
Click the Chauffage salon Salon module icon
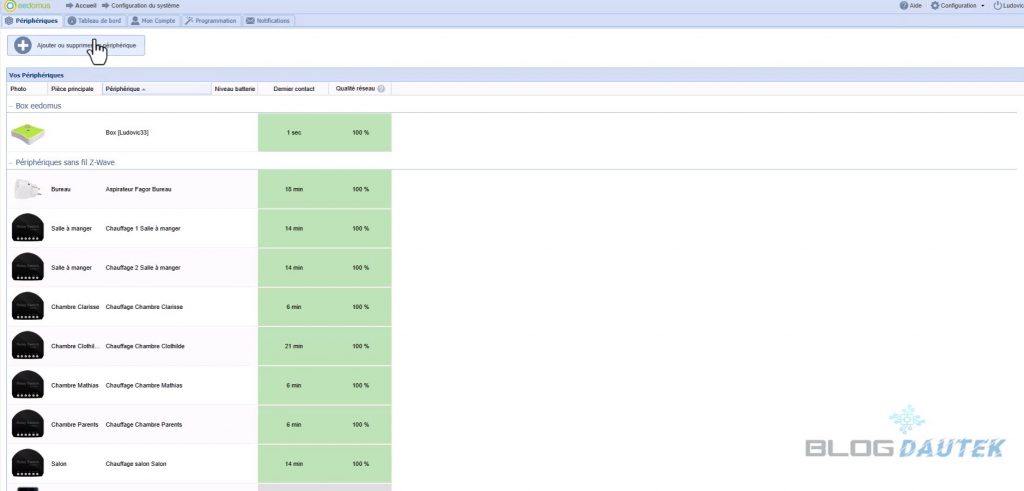(27, 464)
